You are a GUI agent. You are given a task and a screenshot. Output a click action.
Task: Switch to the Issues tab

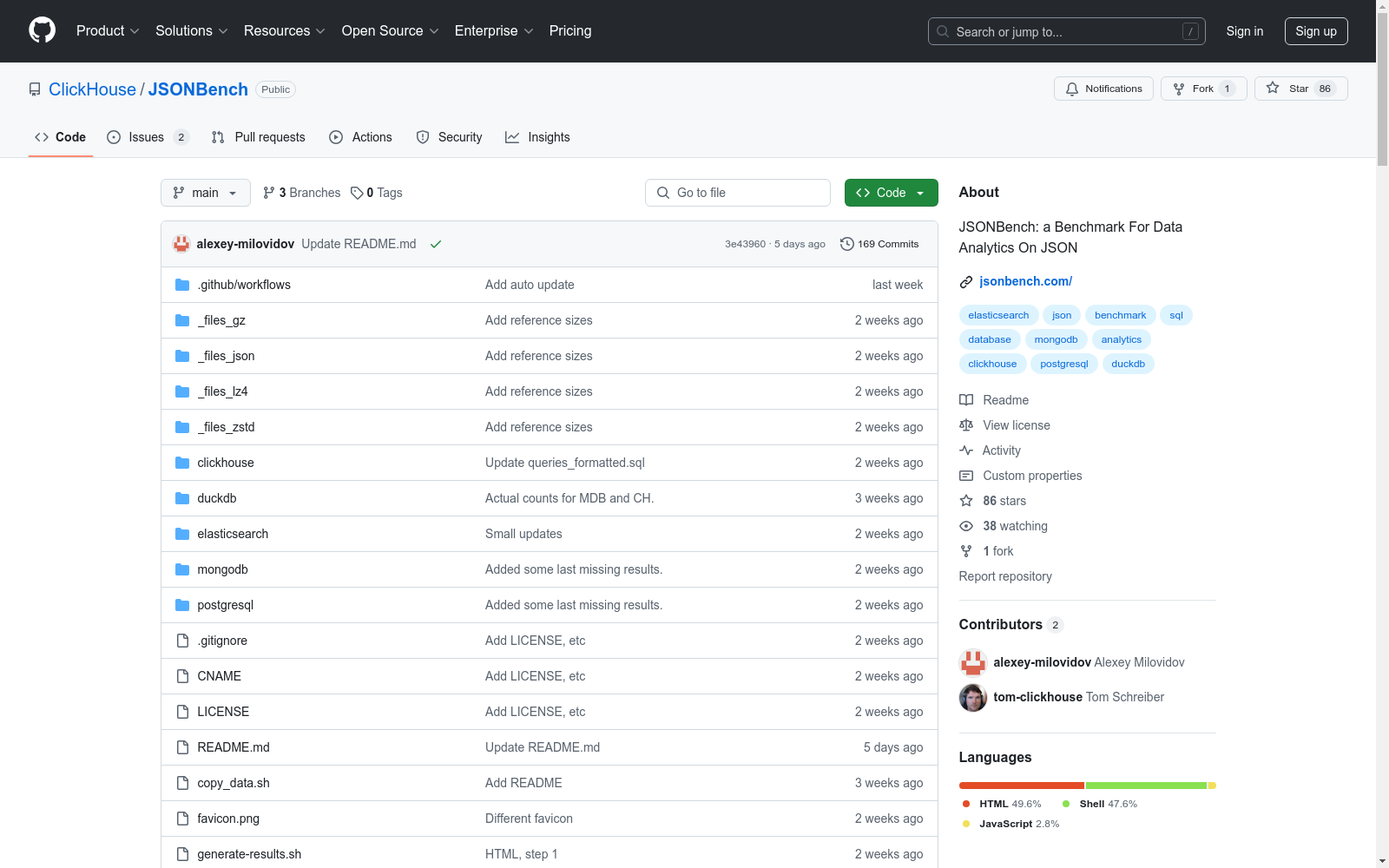(x=148, y=137)
